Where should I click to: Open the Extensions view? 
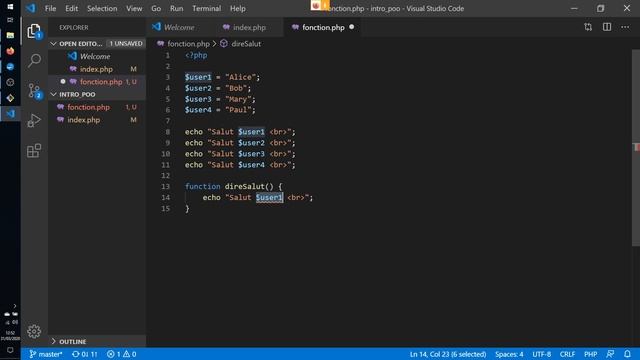tap(34, 151)
